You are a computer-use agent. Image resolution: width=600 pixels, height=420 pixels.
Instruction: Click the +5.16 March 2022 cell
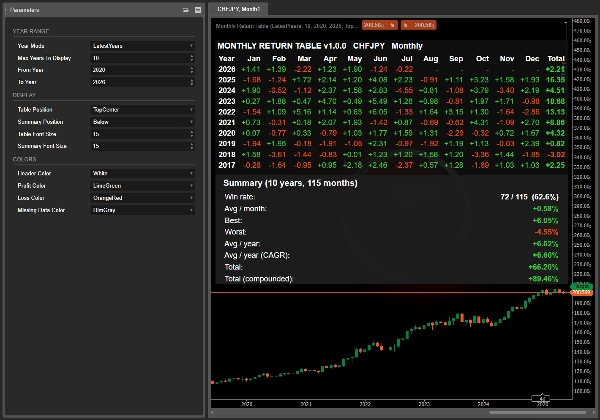pos(302,112)
